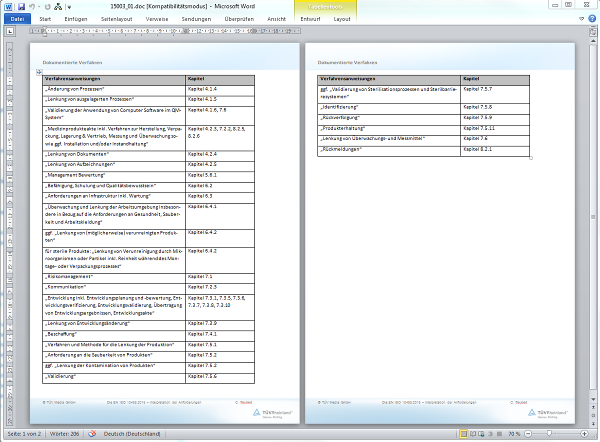The width and height of the screenshot is (600, 442).
Task: Open the Einfügen ribbon tab
Action: [x=76, y=19]
